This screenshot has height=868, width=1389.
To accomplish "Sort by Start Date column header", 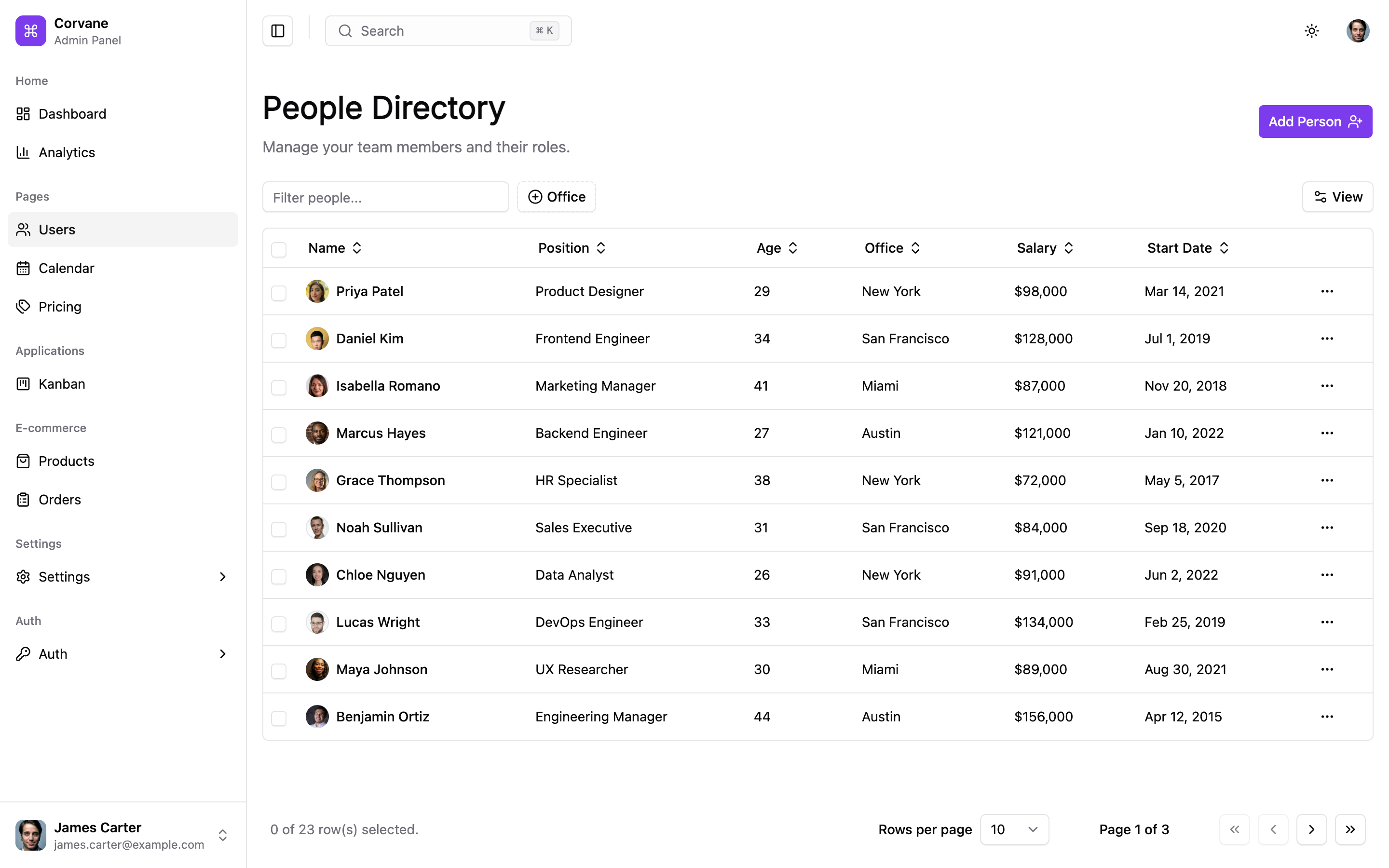I will (1188, 248).
